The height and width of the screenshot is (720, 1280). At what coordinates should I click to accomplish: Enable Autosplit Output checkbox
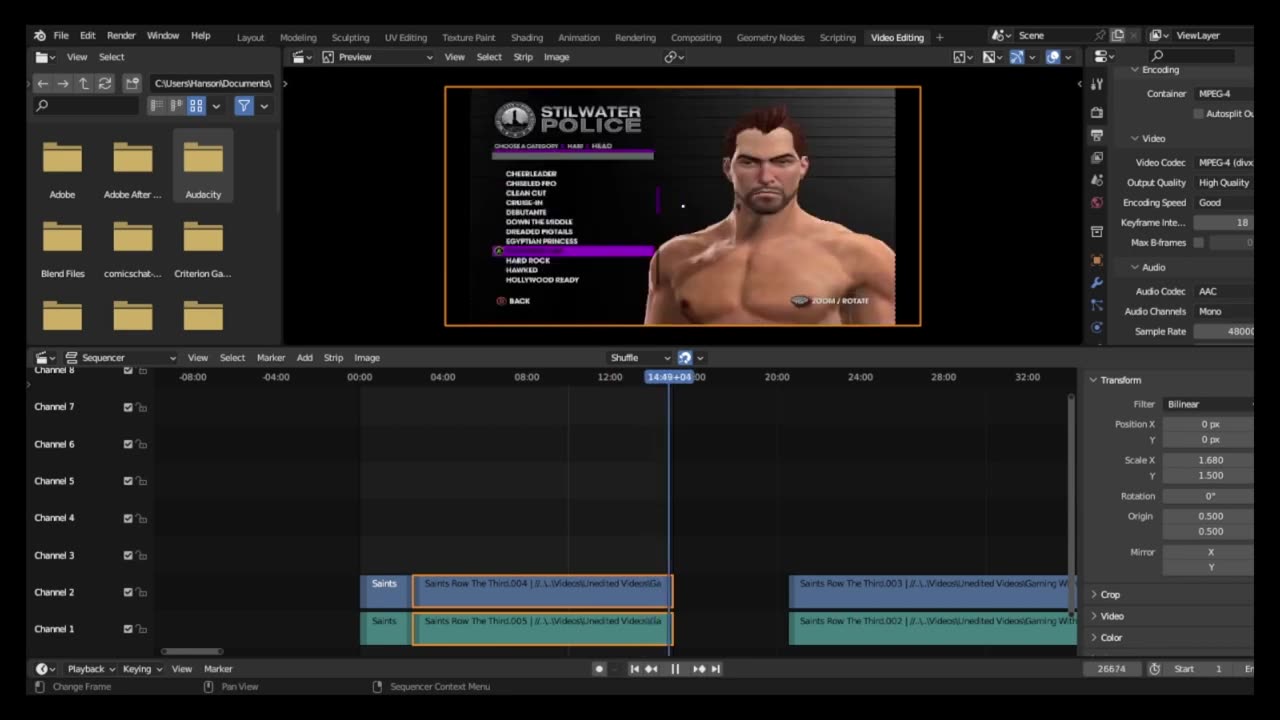tap(1199, 113)
